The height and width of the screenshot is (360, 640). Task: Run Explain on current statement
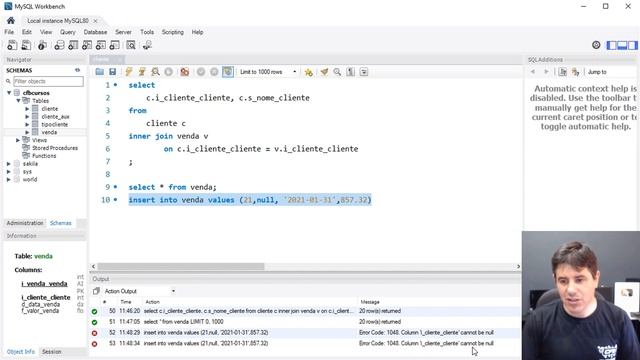click(x=155, y=72)
